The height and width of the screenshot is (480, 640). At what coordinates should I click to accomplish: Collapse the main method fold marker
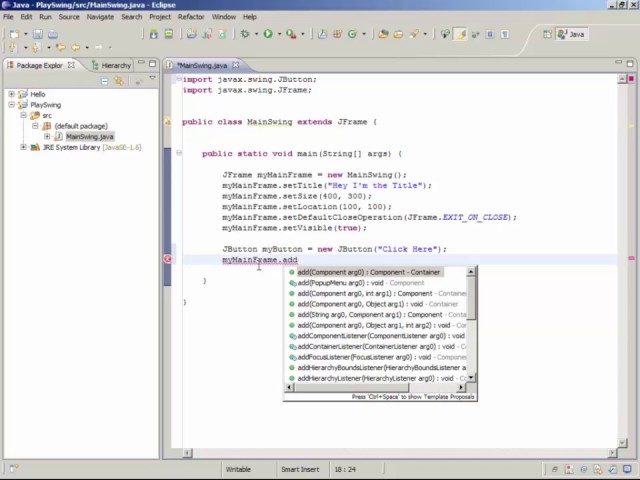coord(179,153)
